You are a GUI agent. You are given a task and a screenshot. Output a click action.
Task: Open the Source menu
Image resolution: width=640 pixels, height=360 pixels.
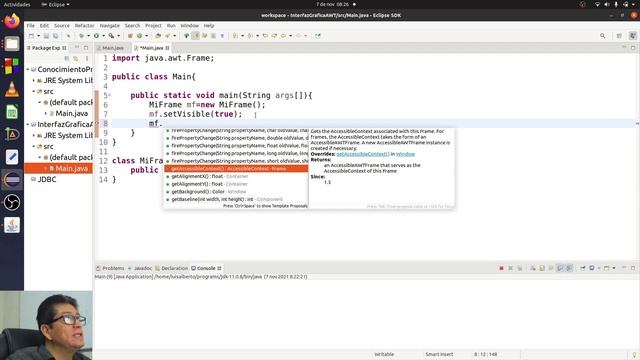coord(62,26)
